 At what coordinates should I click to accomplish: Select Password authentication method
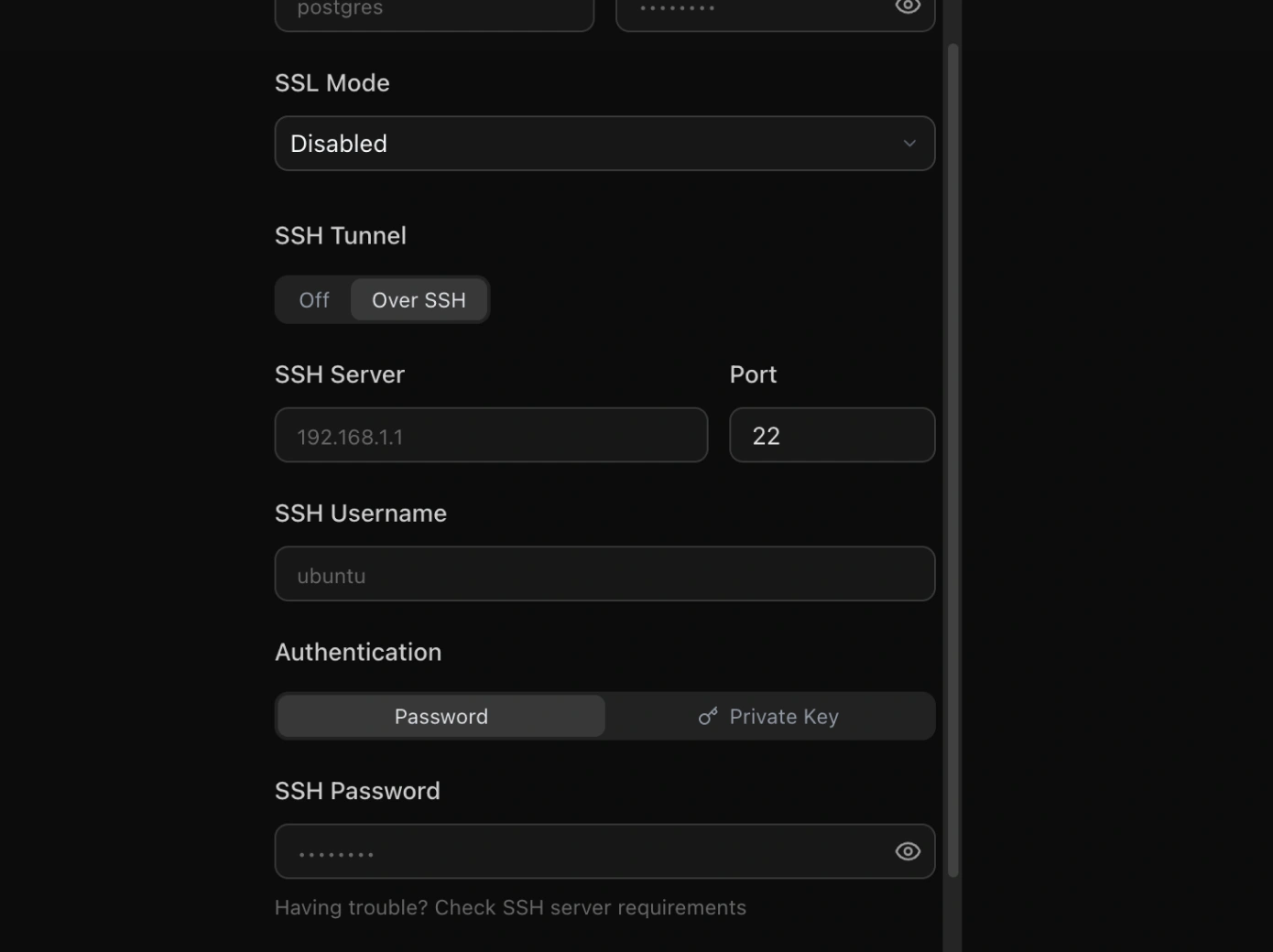[441, 716]
